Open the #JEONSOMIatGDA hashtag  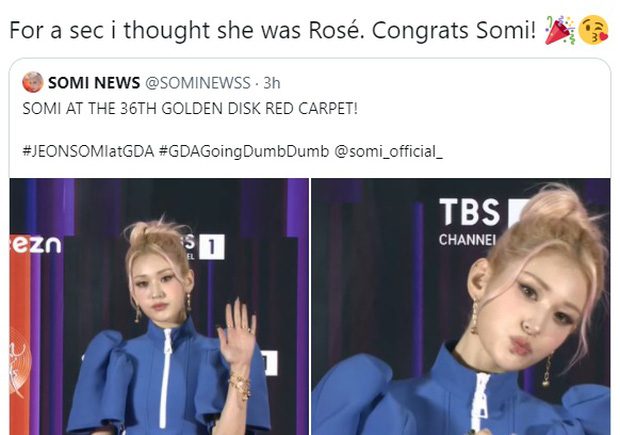click(88, 151)
